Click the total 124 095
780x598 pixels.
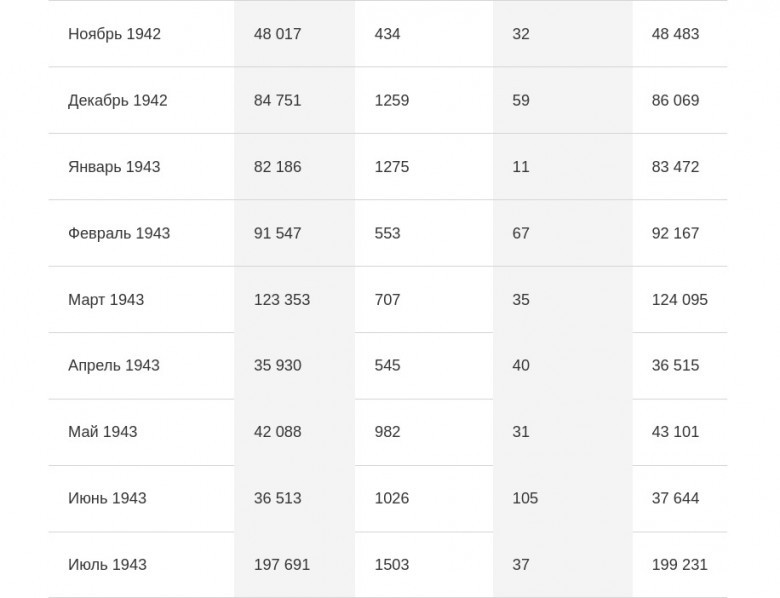[680, 299]
